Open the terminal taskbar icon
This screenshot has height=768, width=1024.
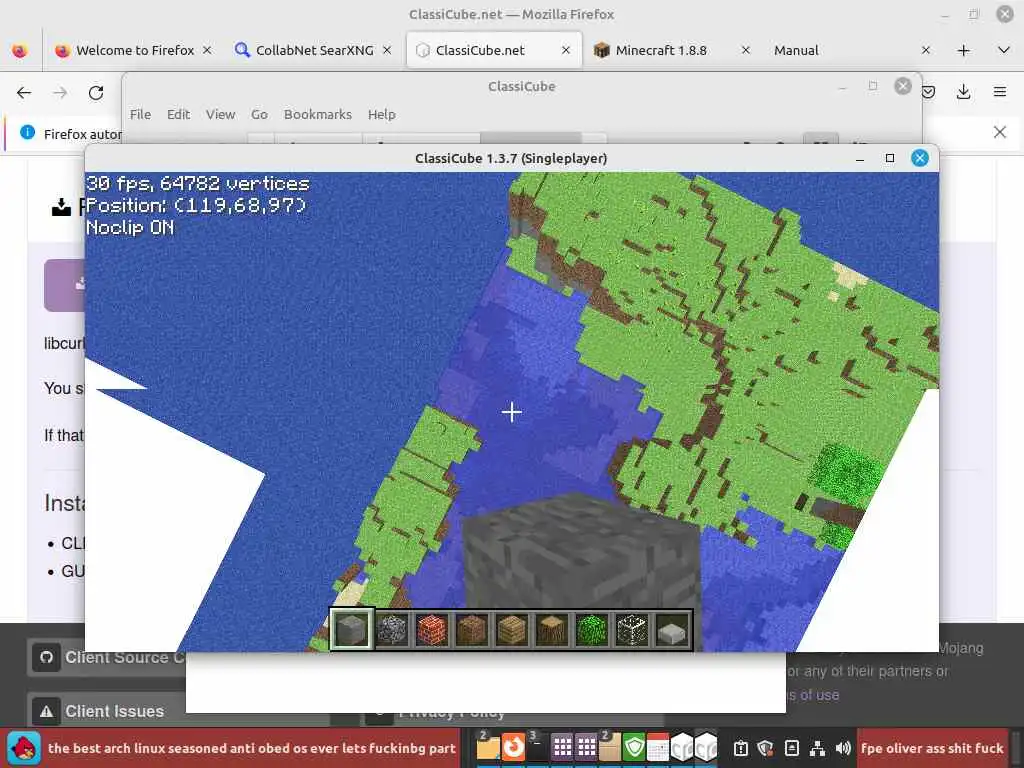(537, 747)
